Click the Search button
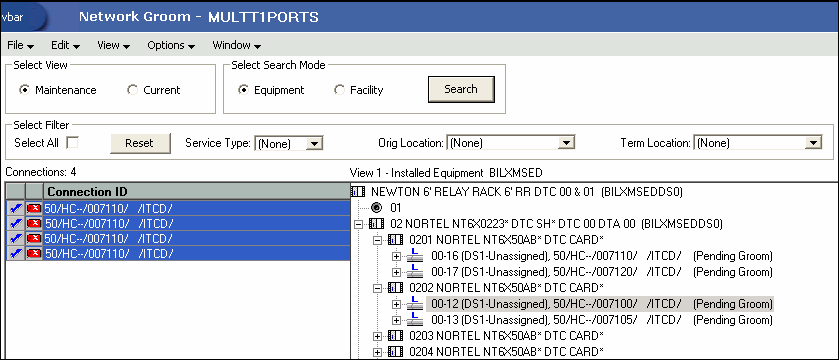 click(x=461, y=89)
